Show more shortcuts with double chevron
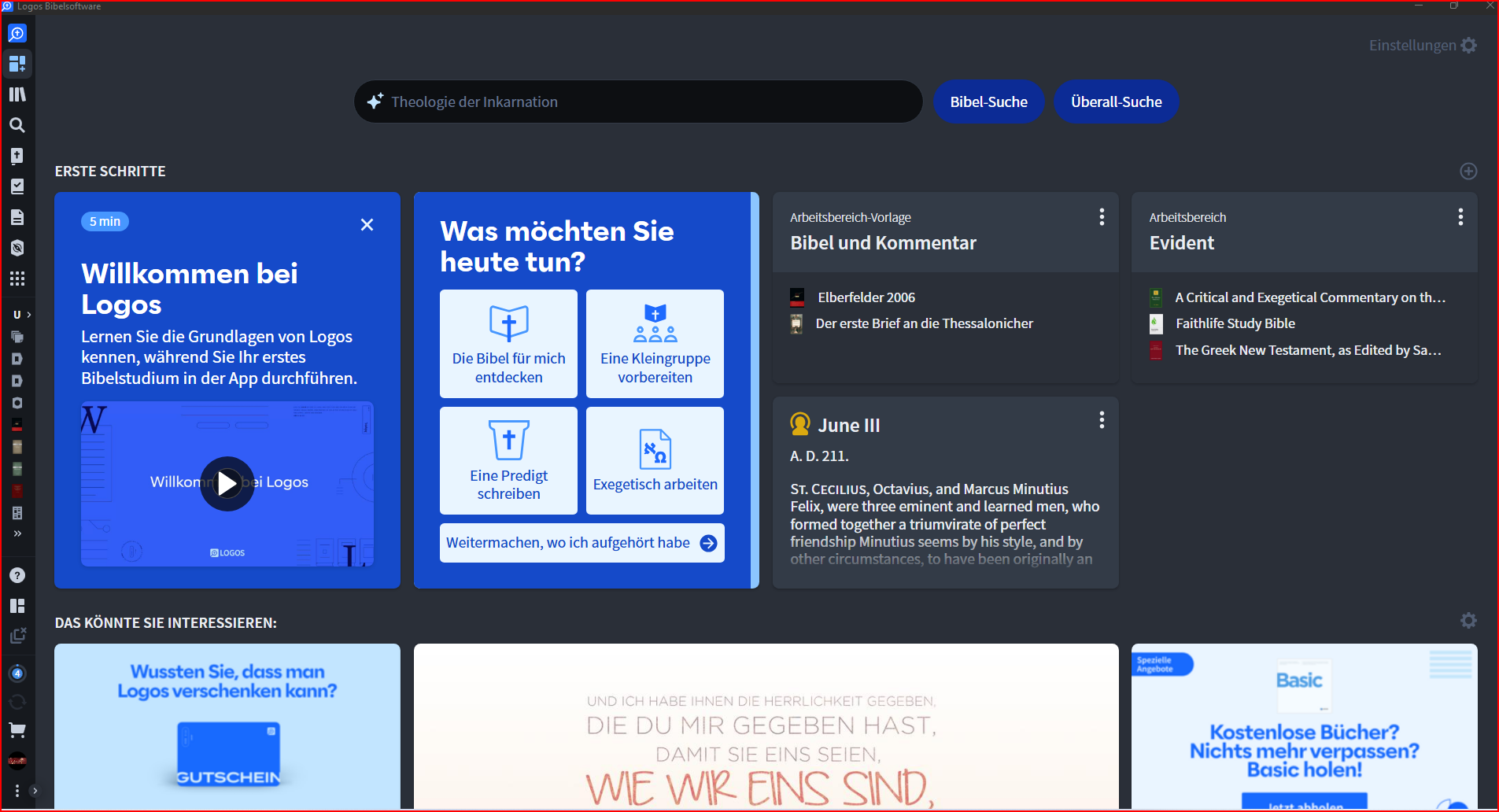Image resolution: width=1499 pixels, height=812 pixels. click(17, 533)
